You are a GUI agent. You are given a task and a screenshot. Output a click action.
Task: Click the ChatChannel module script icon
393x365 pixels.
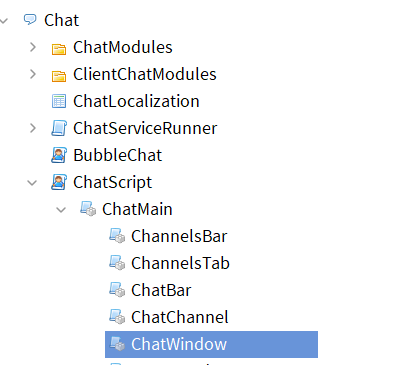point(117,317)
